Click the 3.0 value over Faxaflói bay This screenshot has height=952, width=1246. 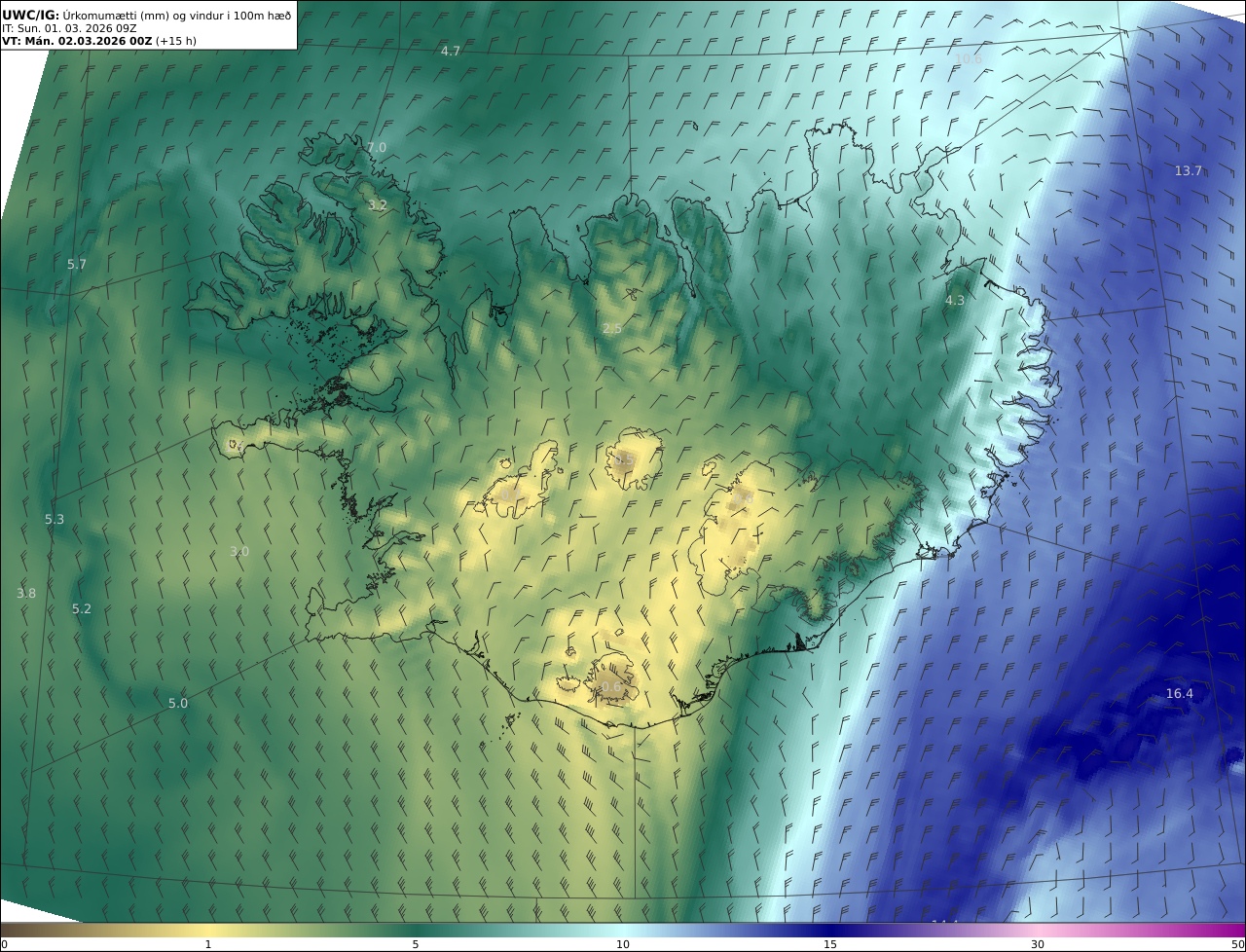(239, 551)
